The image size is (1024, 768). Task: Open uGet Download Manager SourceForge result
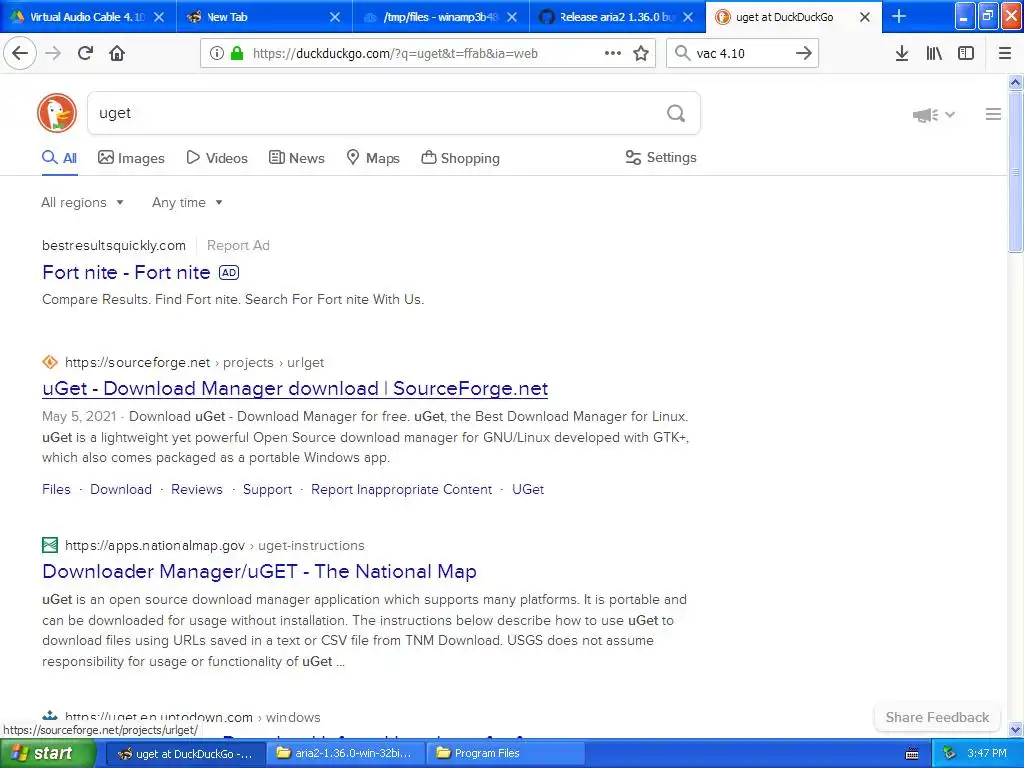pyautogui.click(x=295, y=389)
